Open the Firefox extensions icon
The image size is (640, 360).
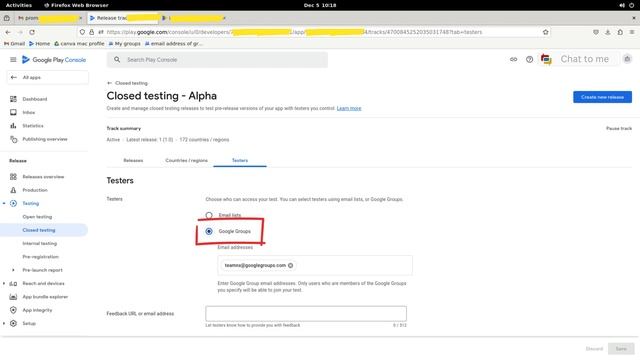[620, 32]
